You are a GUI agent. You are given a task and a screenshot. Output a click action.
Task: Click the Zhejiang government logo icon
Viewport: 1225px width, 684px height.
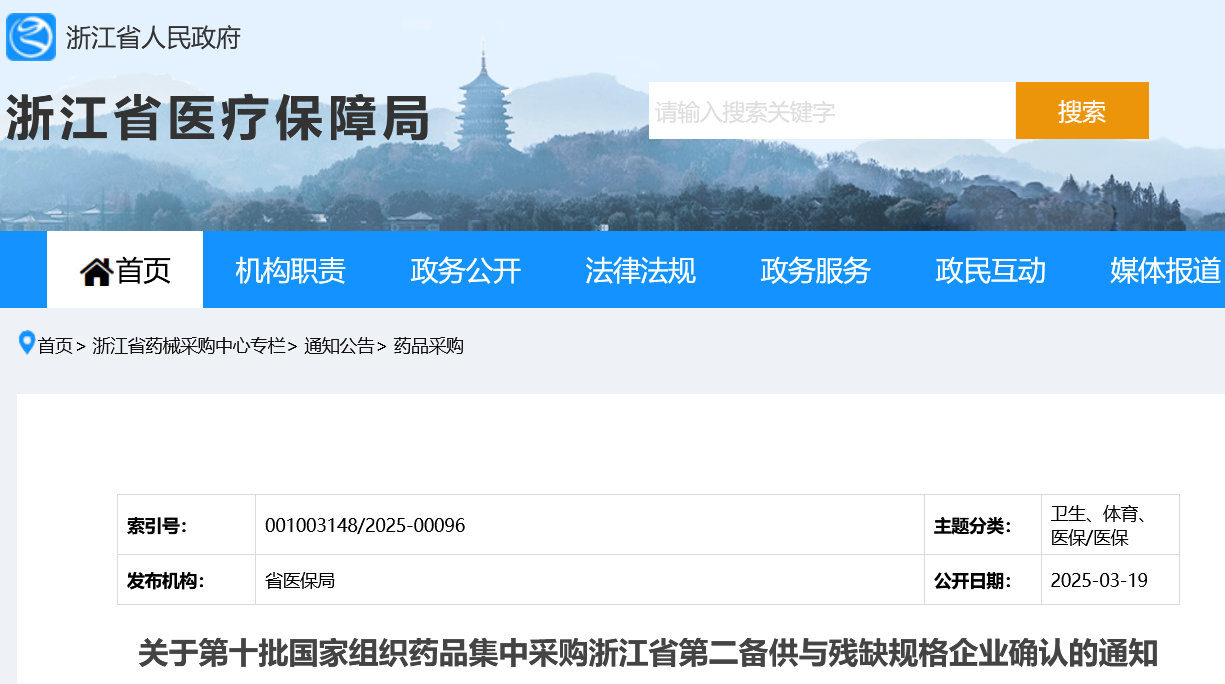pyautogui.click(x=31, y=37)
